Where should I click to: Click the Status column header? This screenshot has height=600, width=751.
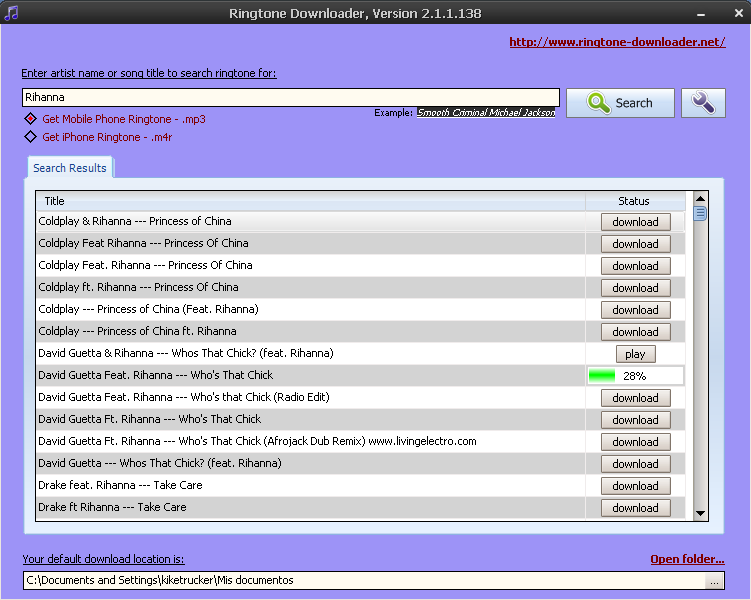coord(635,201)
